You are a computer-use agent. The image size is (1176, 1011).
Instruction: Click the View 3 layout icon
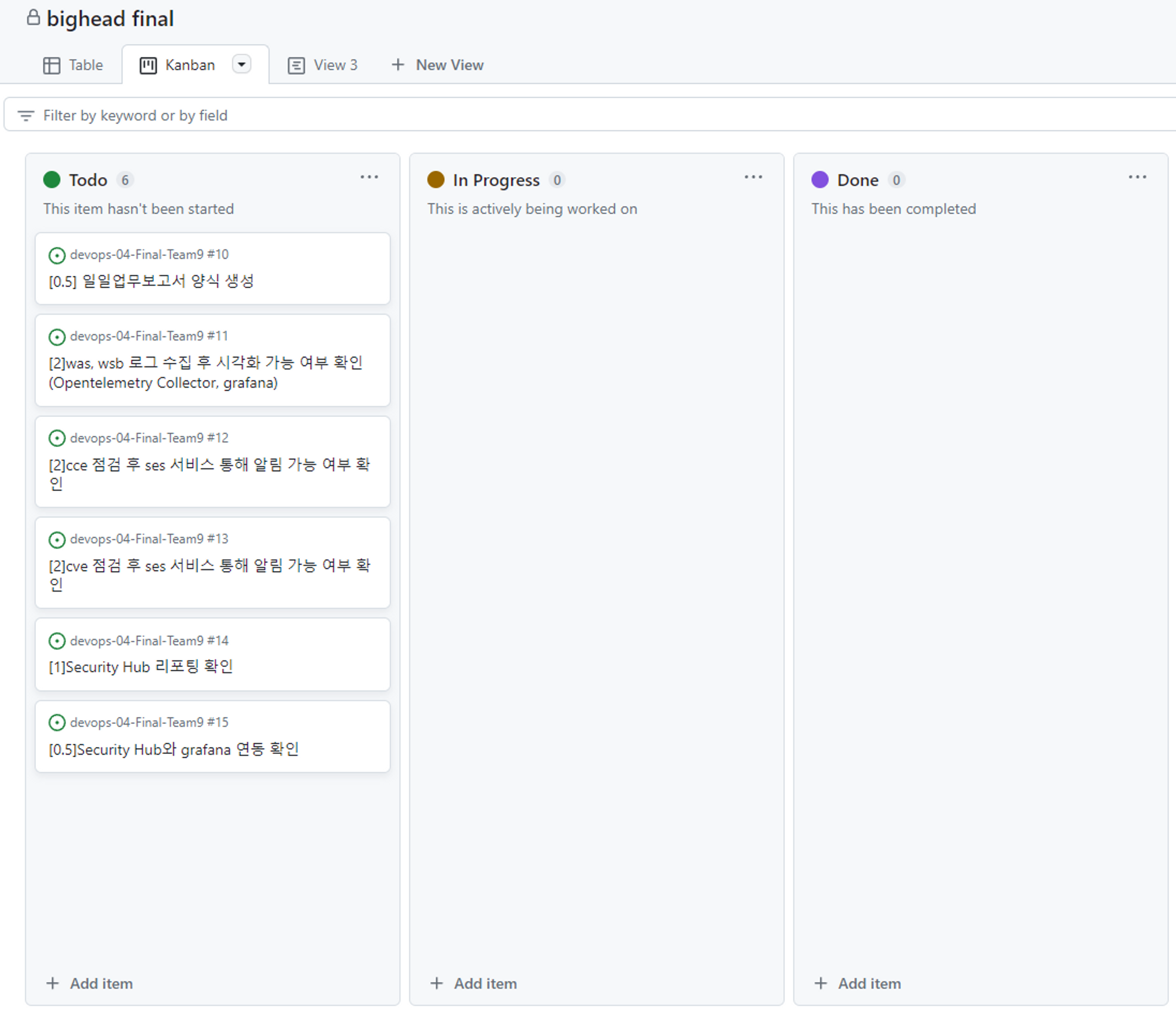click(x=296, y=65)
